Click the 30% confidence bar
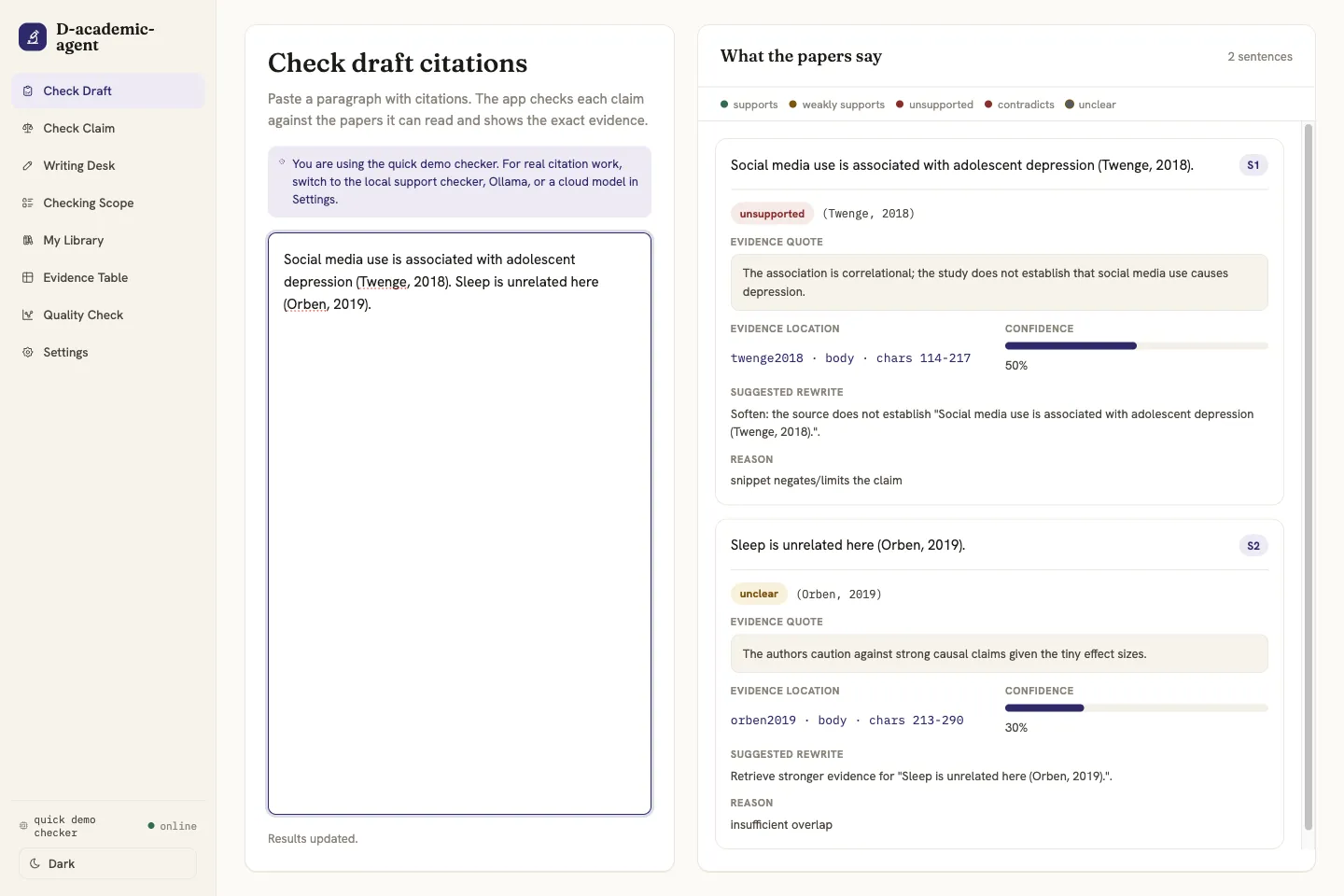Image resolution: width=1344 pixels, height=896 pixels. click(x=1136, y=708)
